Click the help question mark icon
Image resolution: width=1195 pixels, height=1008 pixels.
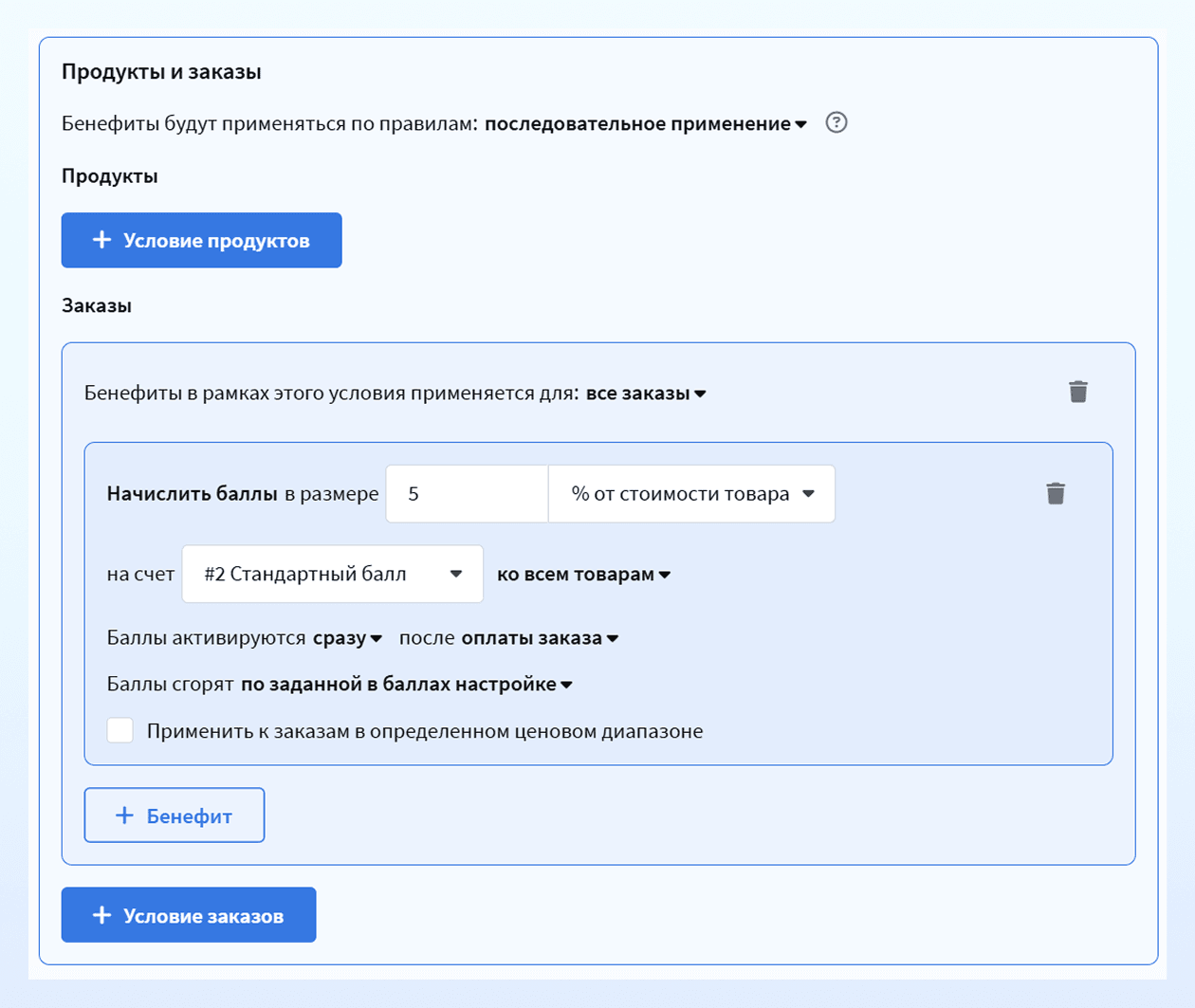pyautogui.click(x=836, y=122)
